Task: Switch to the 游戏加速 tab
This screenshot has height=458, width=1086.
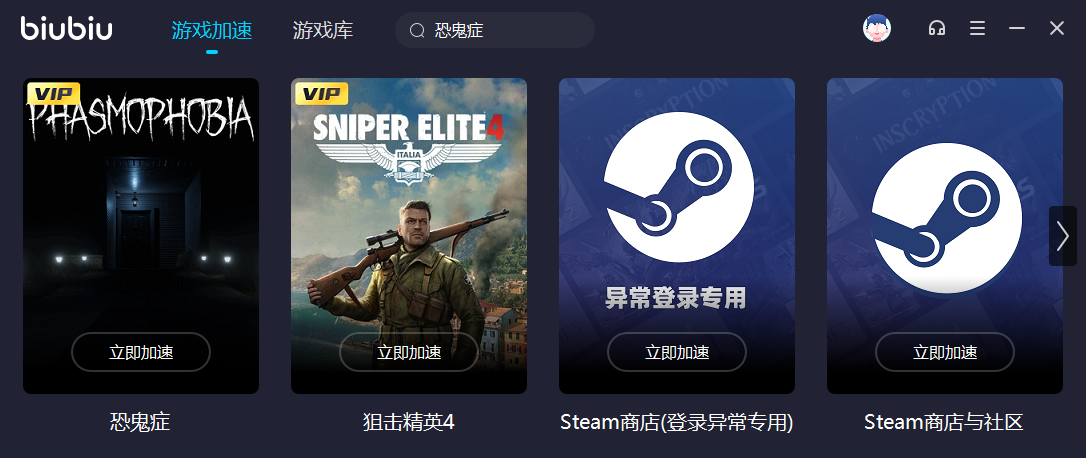Action: 212,30
